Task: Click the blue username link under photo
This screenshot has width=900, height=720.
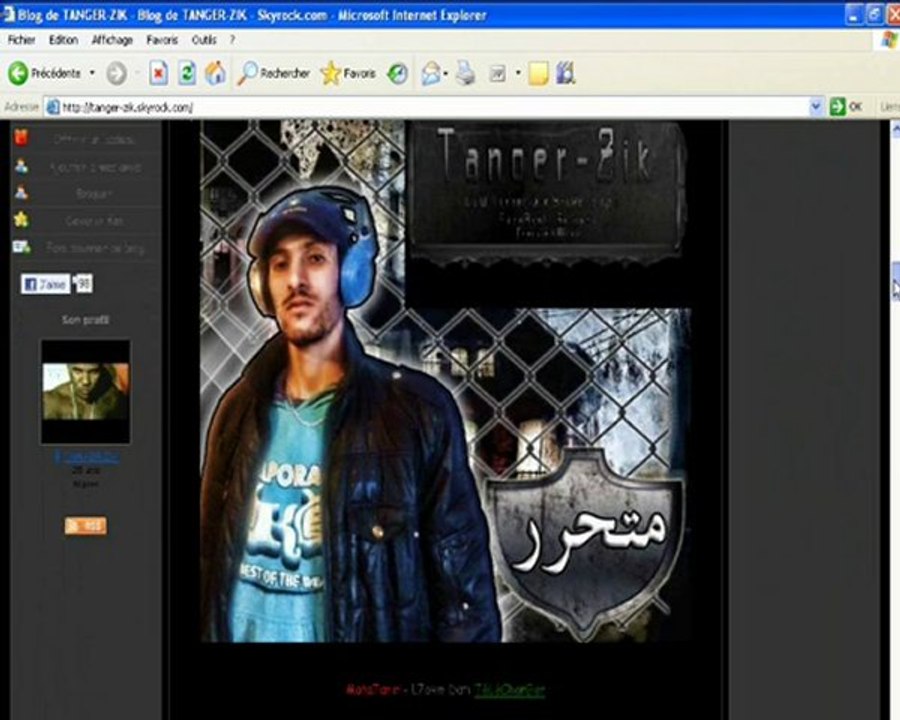Action: pos(87,458)
